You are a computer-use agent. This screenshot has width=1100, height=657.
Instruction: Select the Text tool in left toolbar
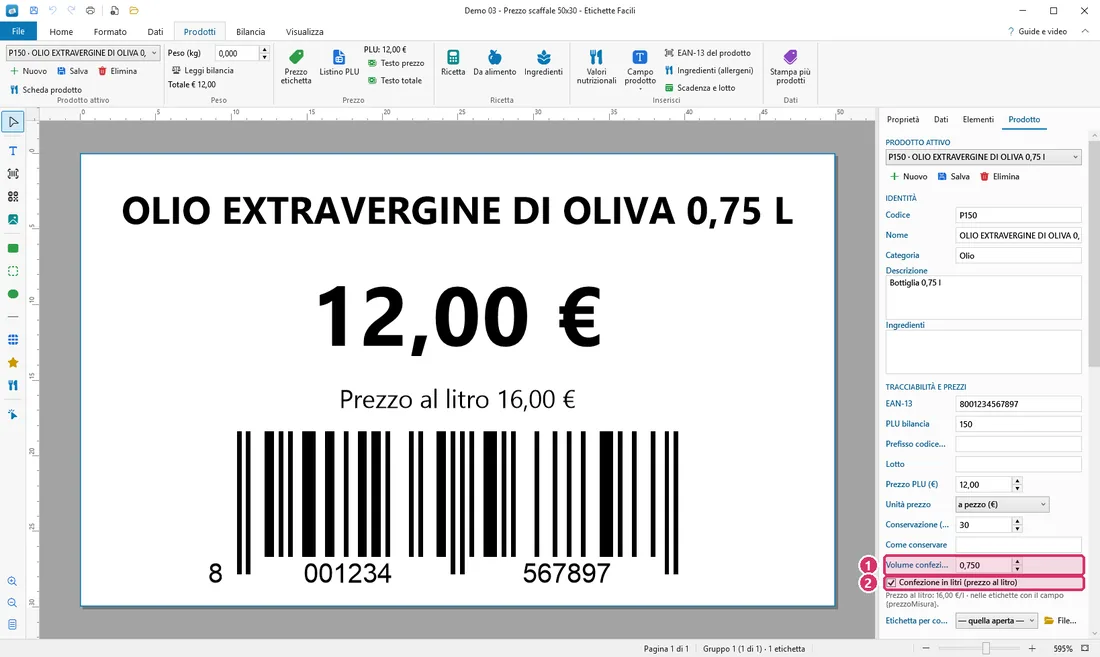13,151
